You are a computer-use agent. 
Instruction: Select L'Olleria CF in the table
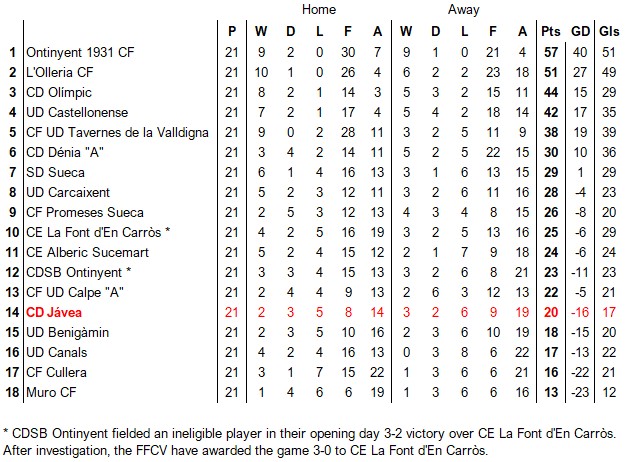[60, 72]
